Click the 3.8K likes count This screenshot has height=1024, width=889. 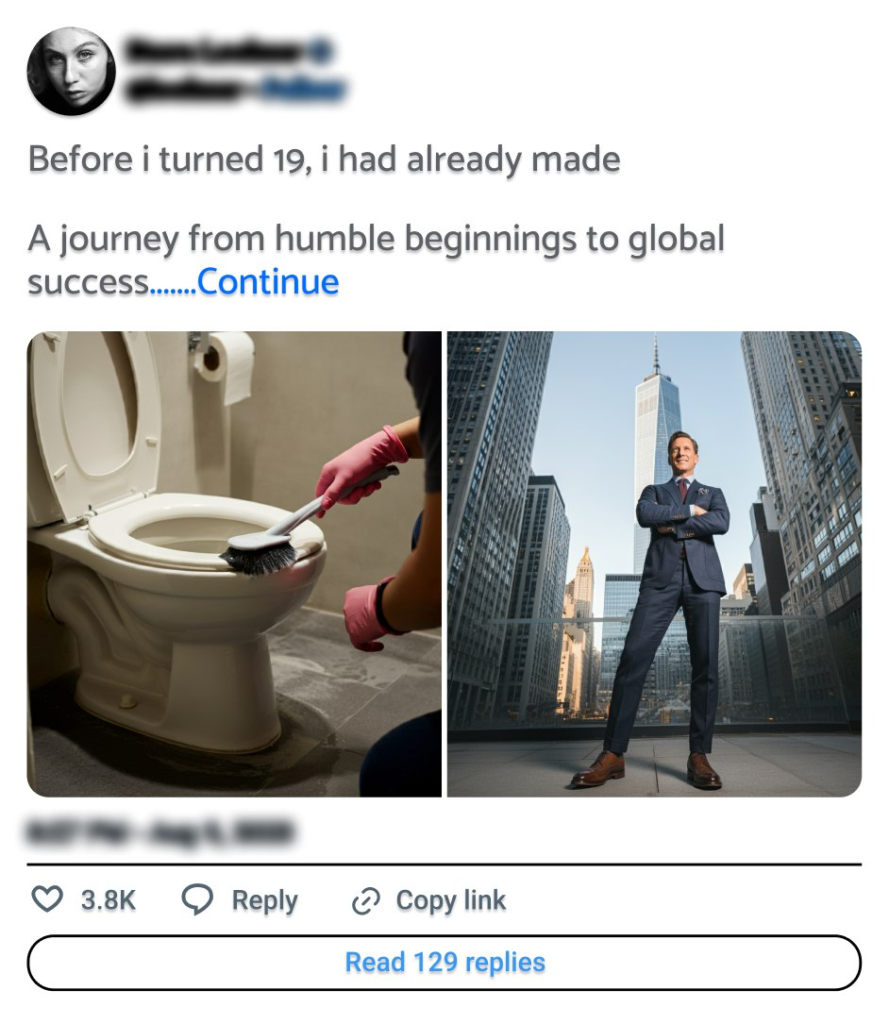tap(108, 900)
